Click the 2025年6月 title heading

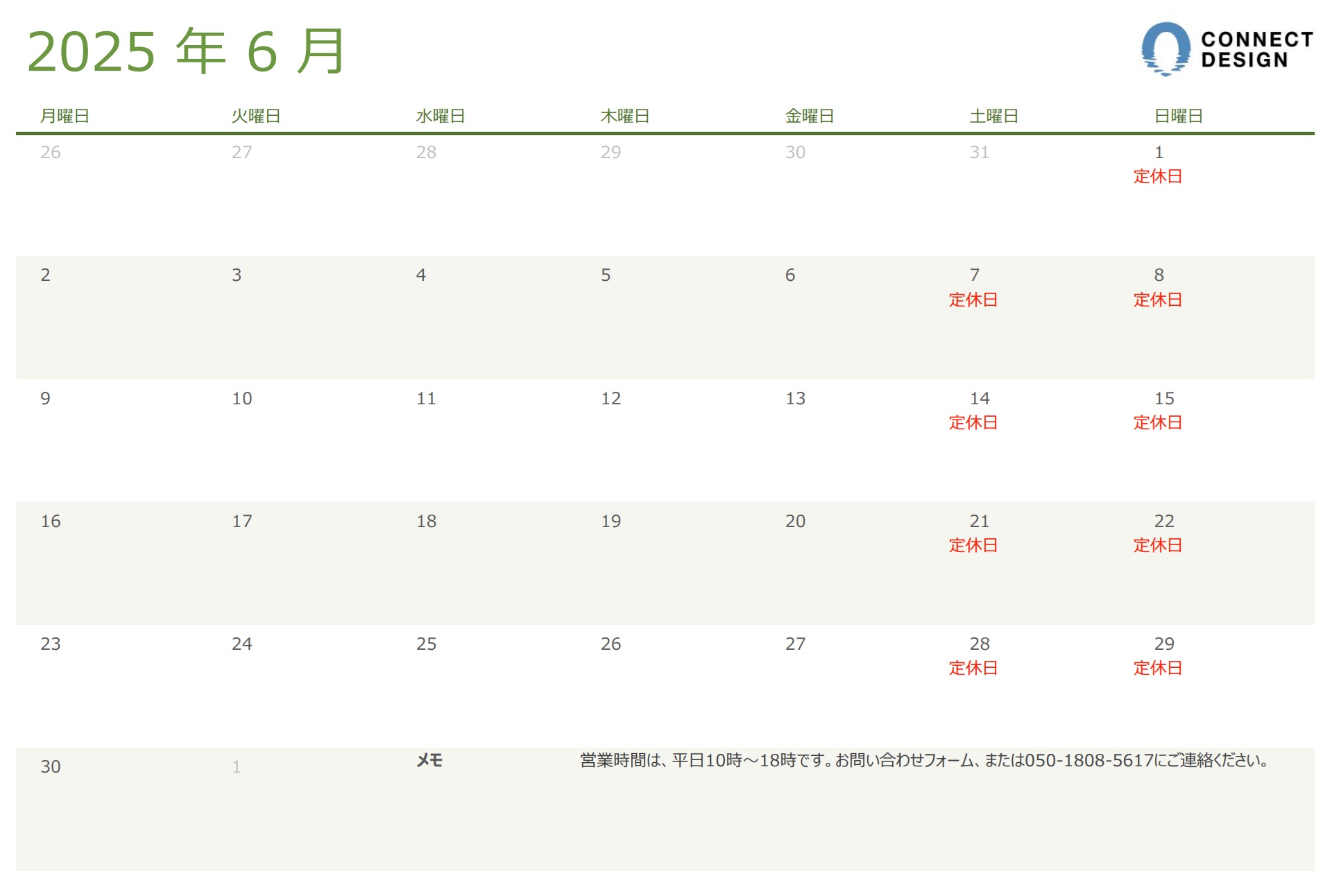click(x=186, y=51)
